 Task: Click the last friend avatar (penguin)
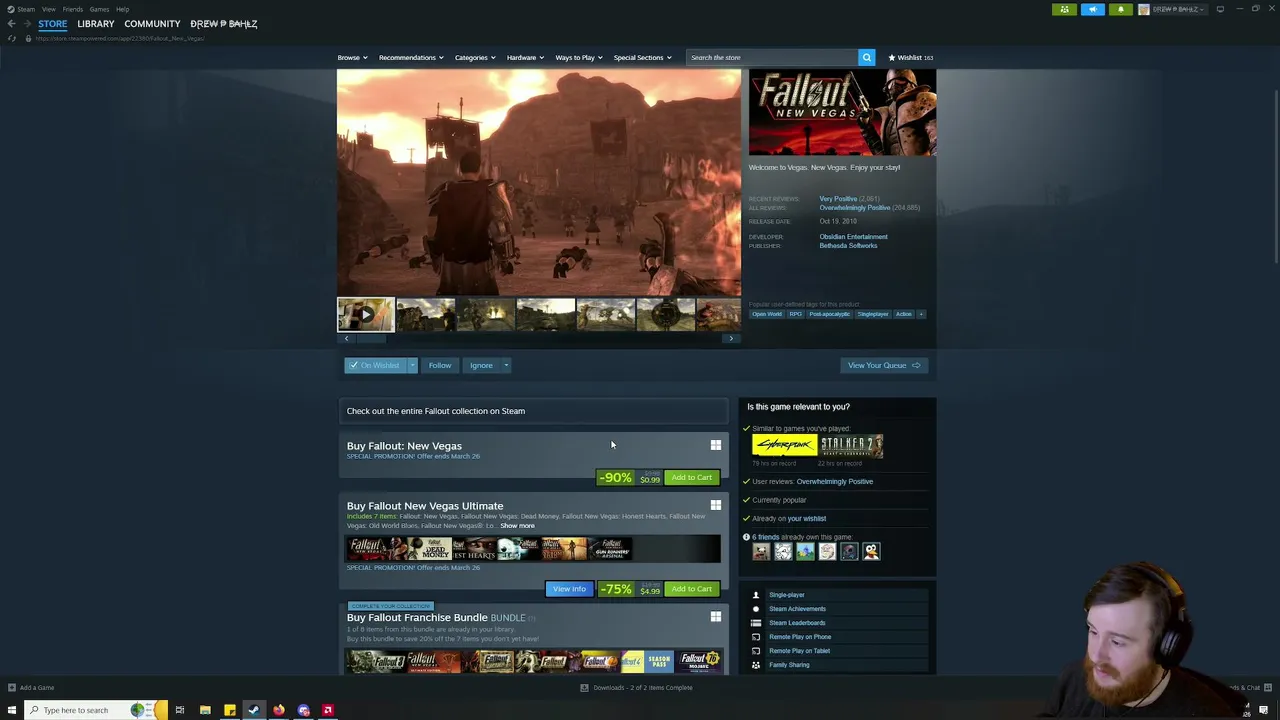[x=871, y=551]
